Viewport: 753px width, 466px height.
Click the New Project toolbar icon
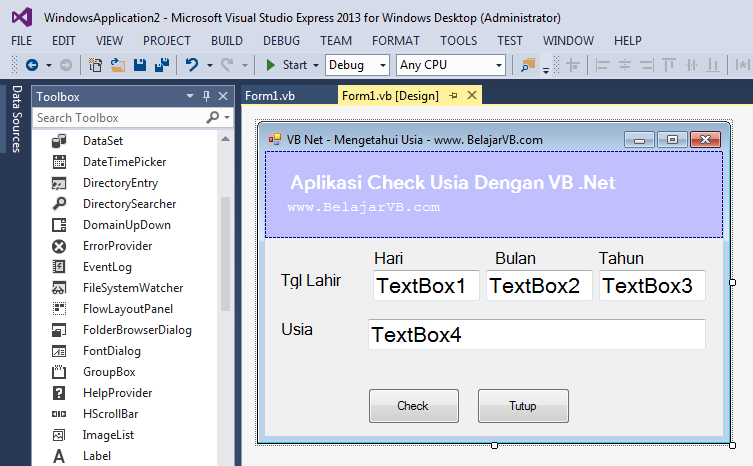(95, 65)
